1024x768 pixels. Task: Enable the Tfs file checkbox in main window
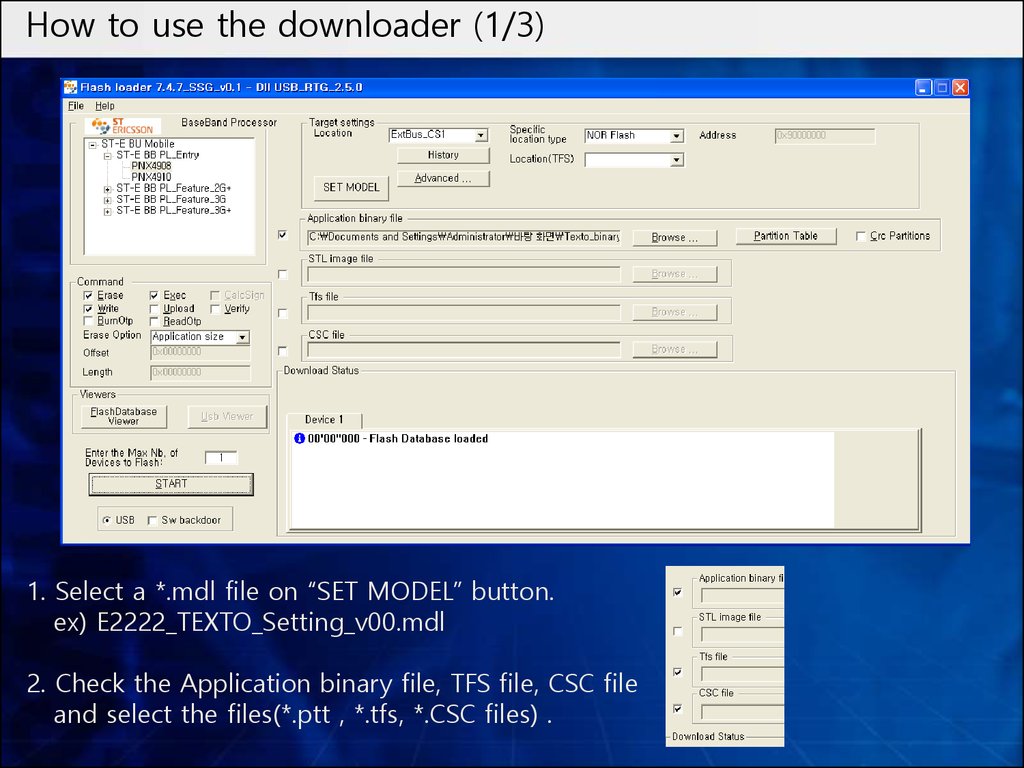282,313
